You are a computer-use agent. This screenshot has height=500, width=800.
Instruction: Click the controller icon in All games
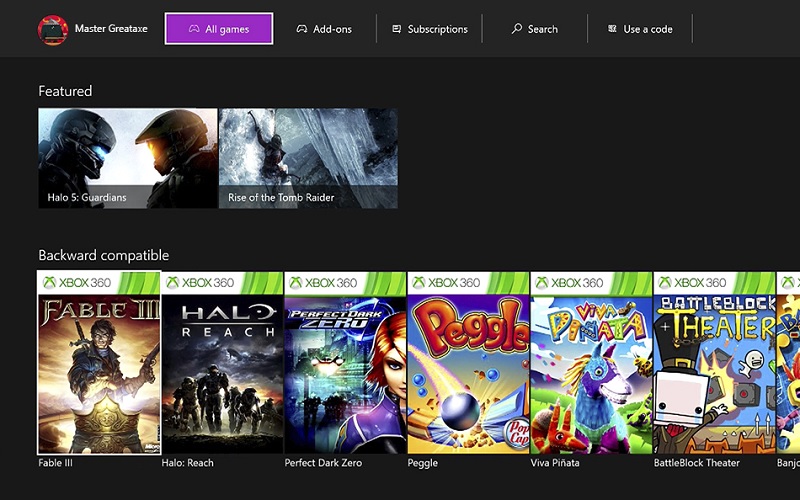tap(194, 29)
